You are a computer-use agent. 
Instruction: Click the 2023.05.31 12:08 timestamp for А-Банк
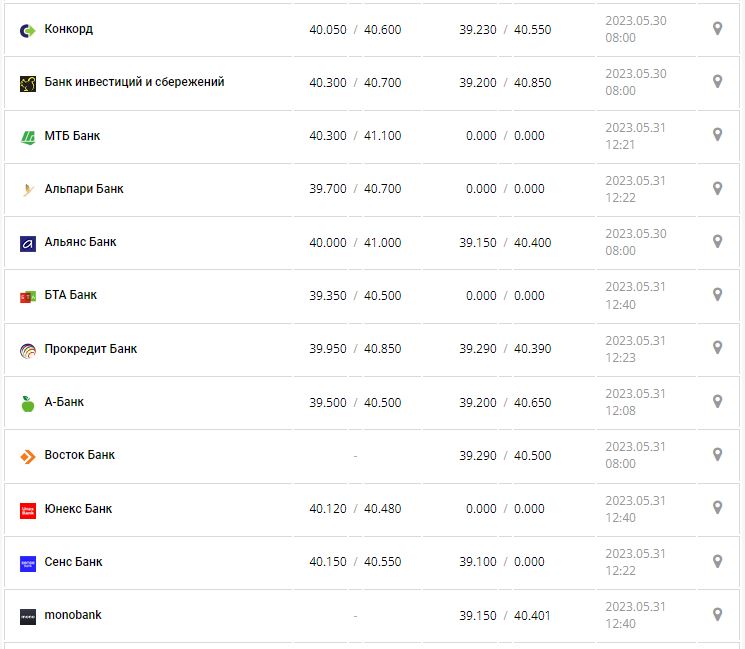coord(635,402)
